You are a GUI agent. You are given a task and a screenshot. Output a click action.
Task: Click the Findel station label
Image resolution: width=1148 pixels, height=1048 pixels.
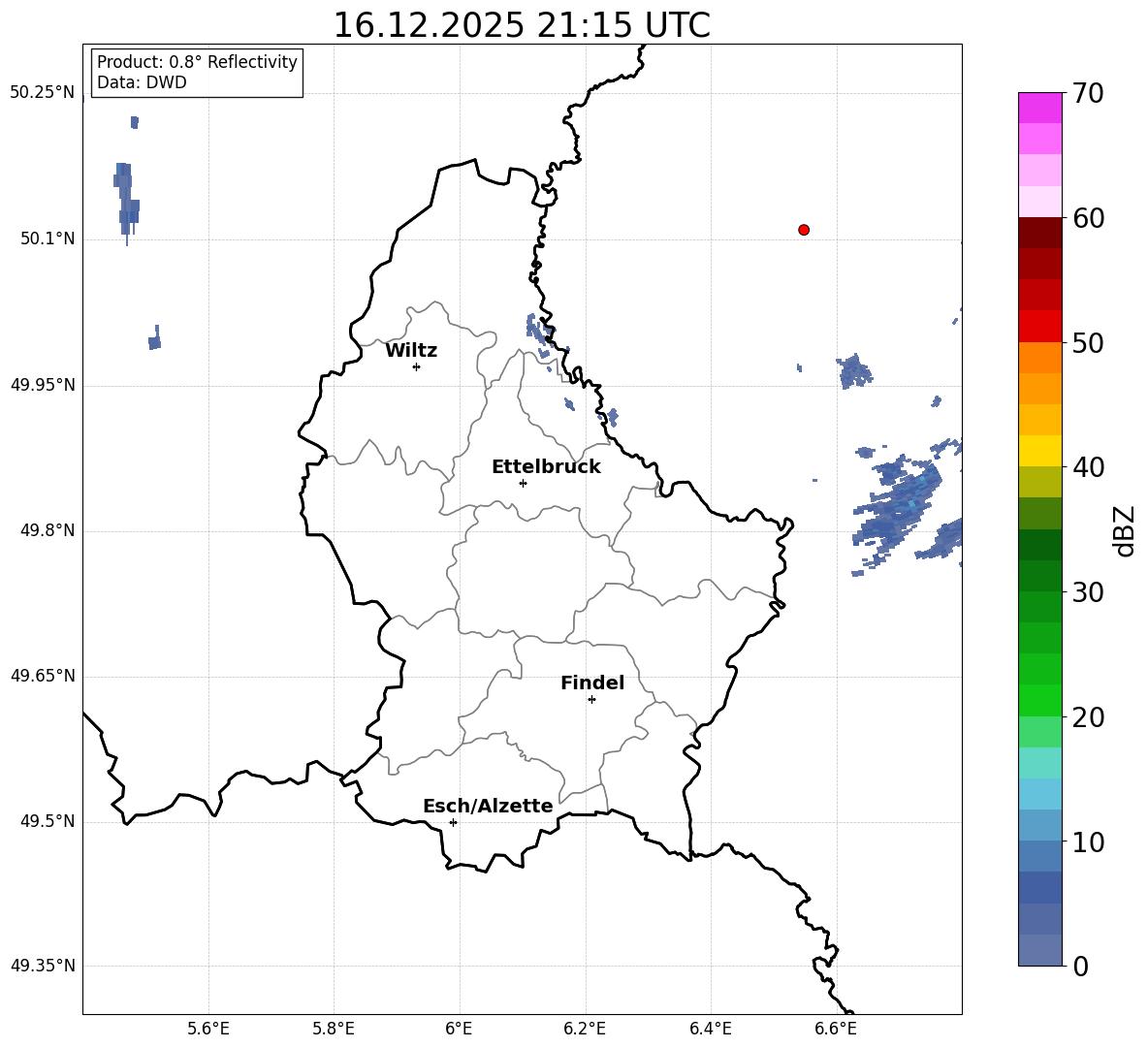click(x=592, y=683)
